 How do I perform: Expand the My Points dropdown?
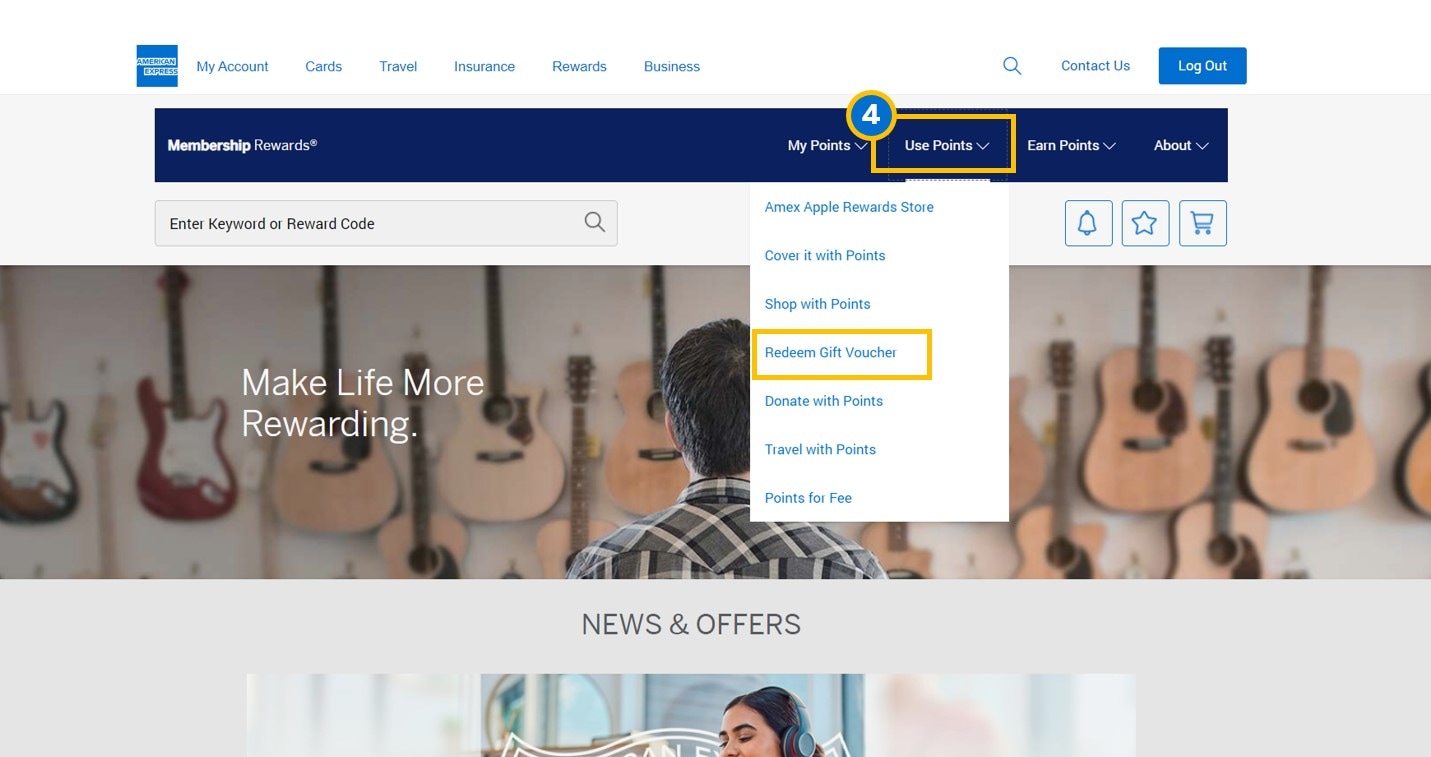coord(827,145)
